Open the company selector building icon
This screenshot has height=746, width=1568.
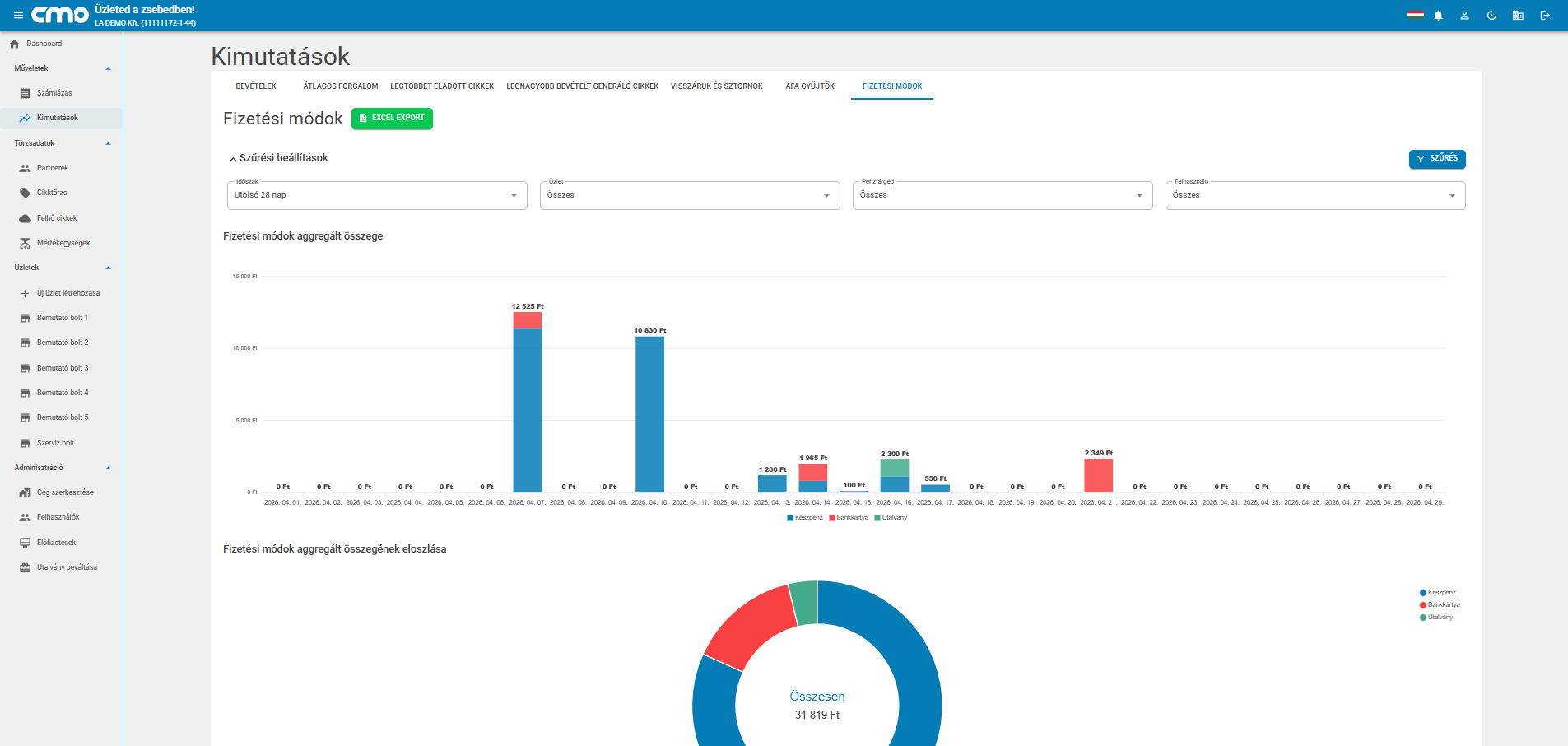point(1518,16)
